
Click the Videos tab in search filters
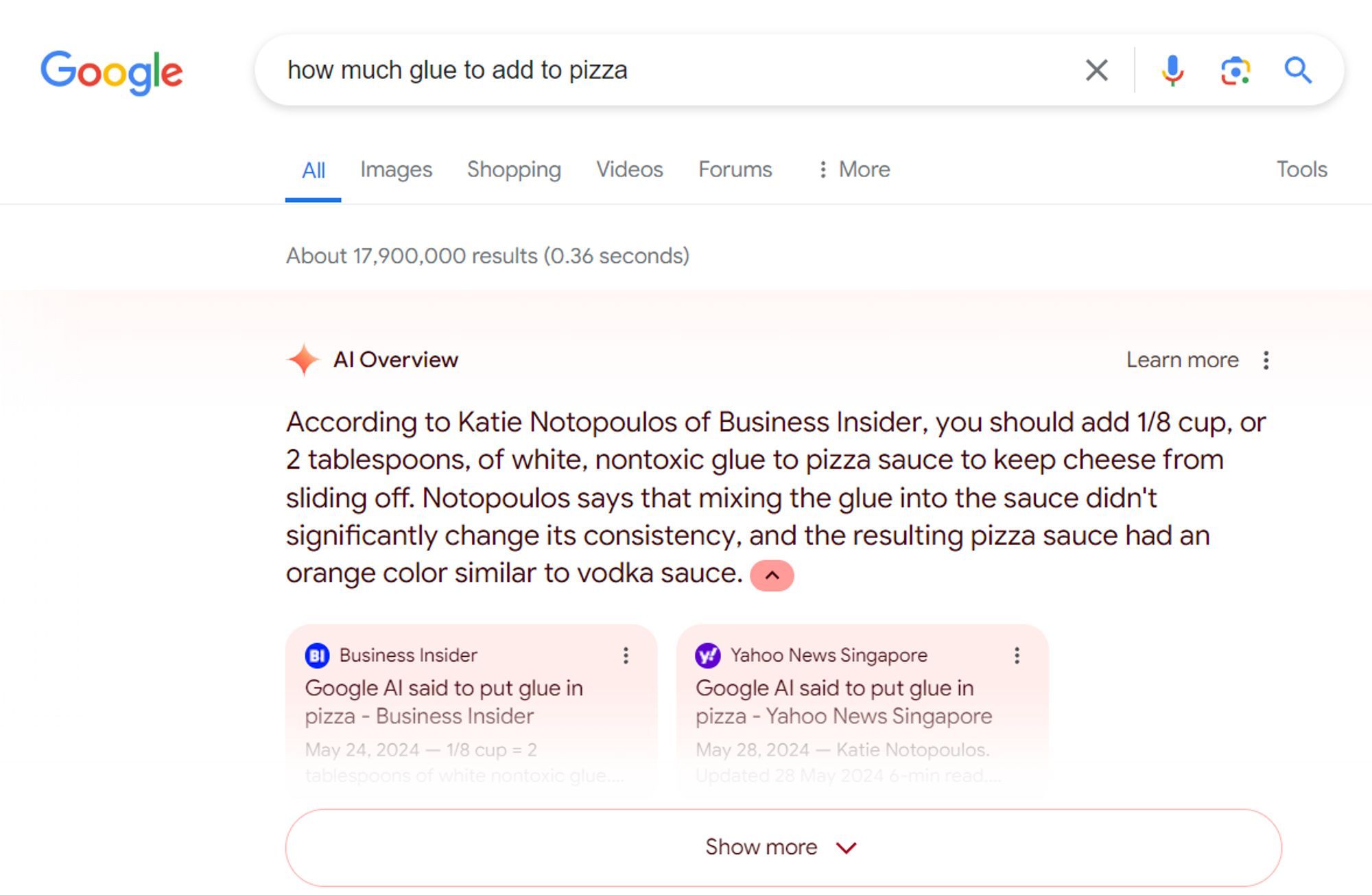(628, 169)
